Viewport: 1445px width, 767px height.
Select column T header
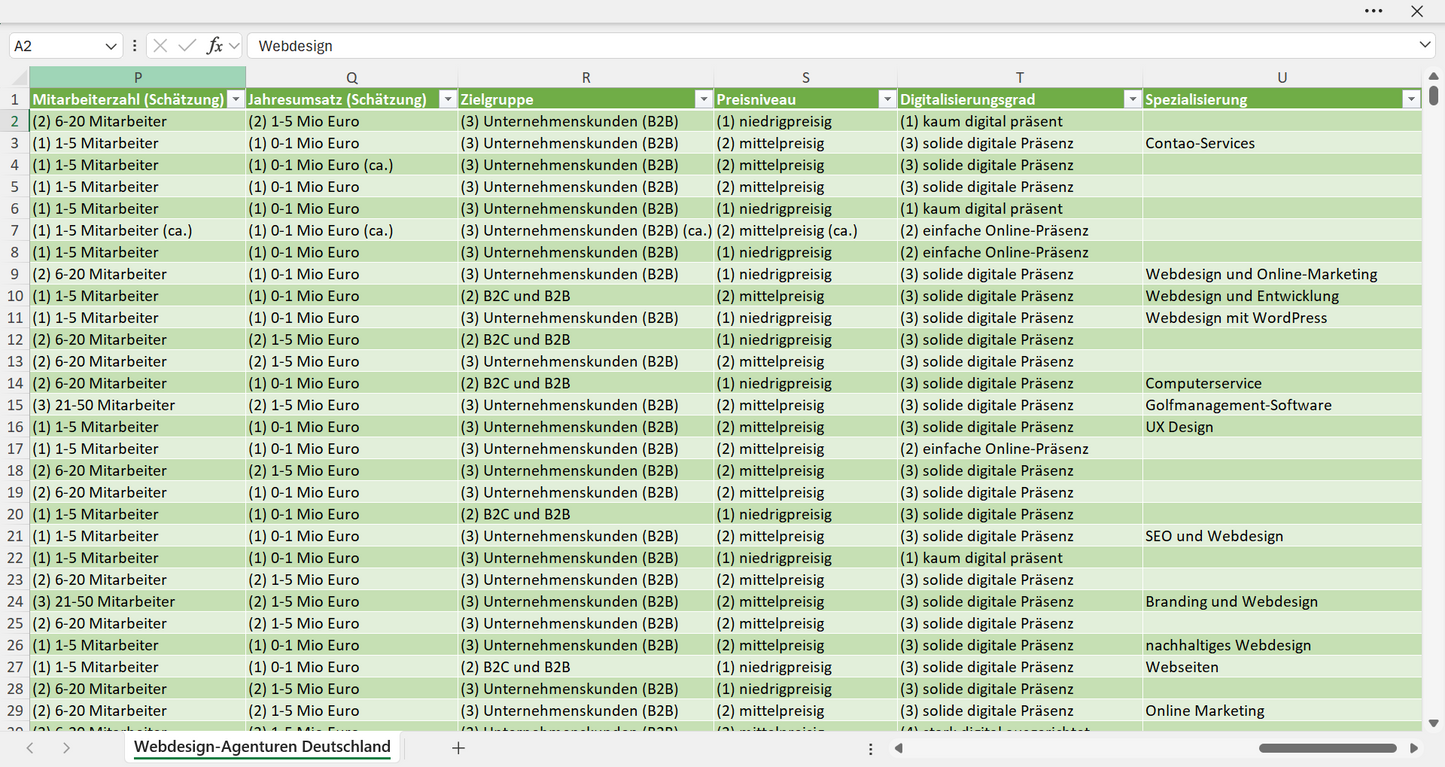(x=1020, y=78)
